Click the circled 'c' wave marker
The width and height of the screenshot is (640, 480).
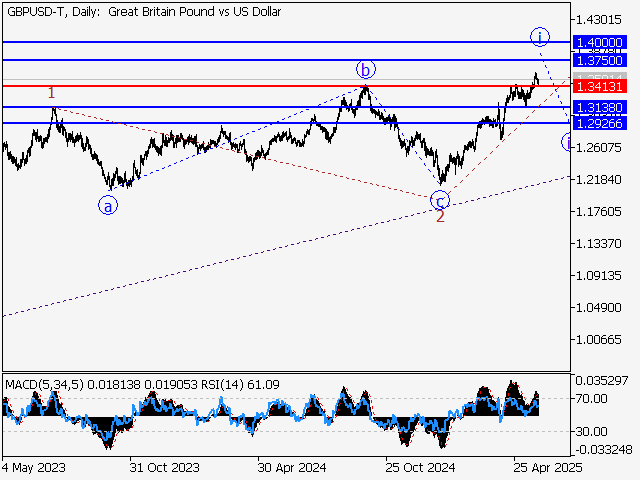coord(439,200)
